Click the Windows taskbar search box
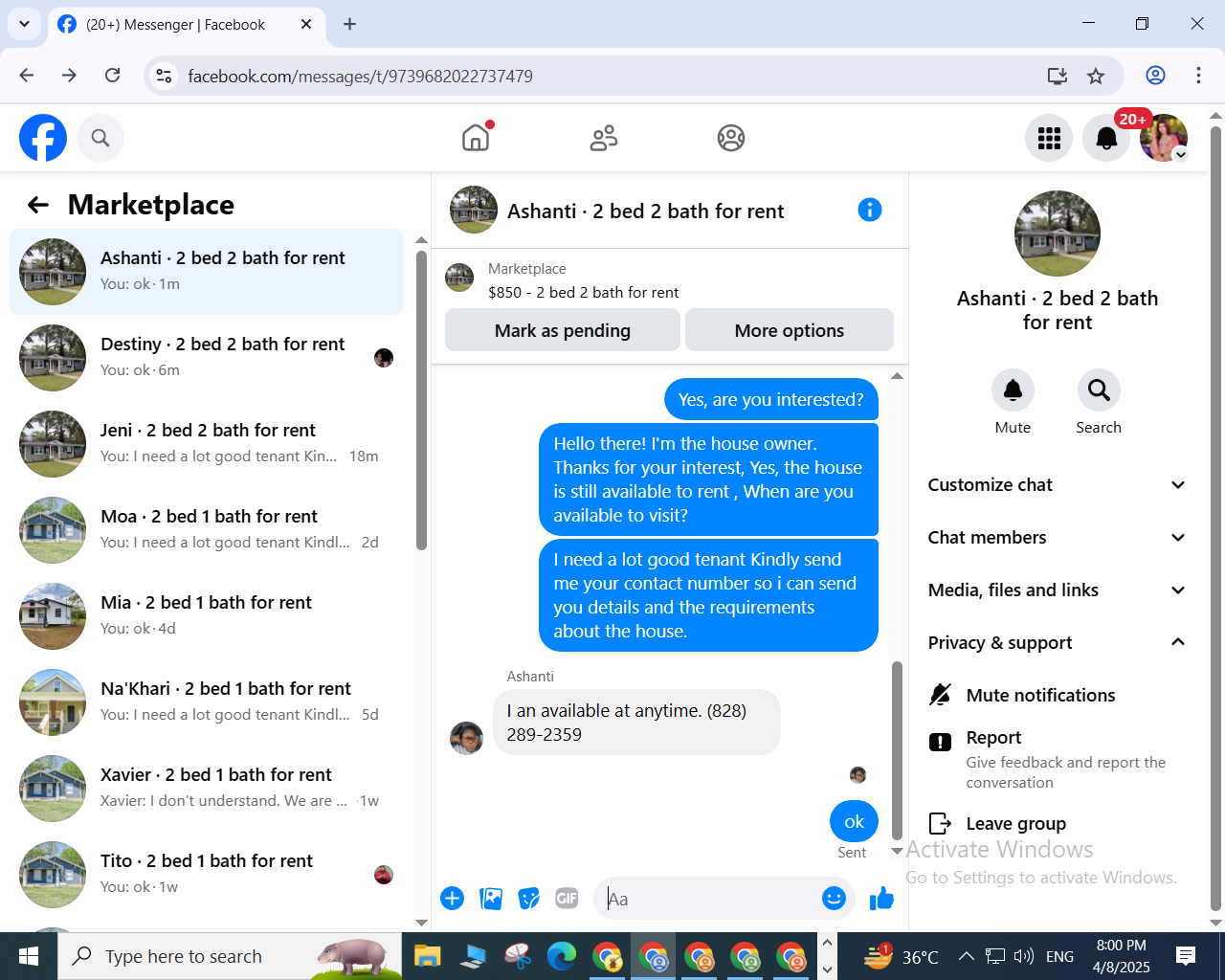The width and height of the screenshot is (1225, 980). click(230, 956)
